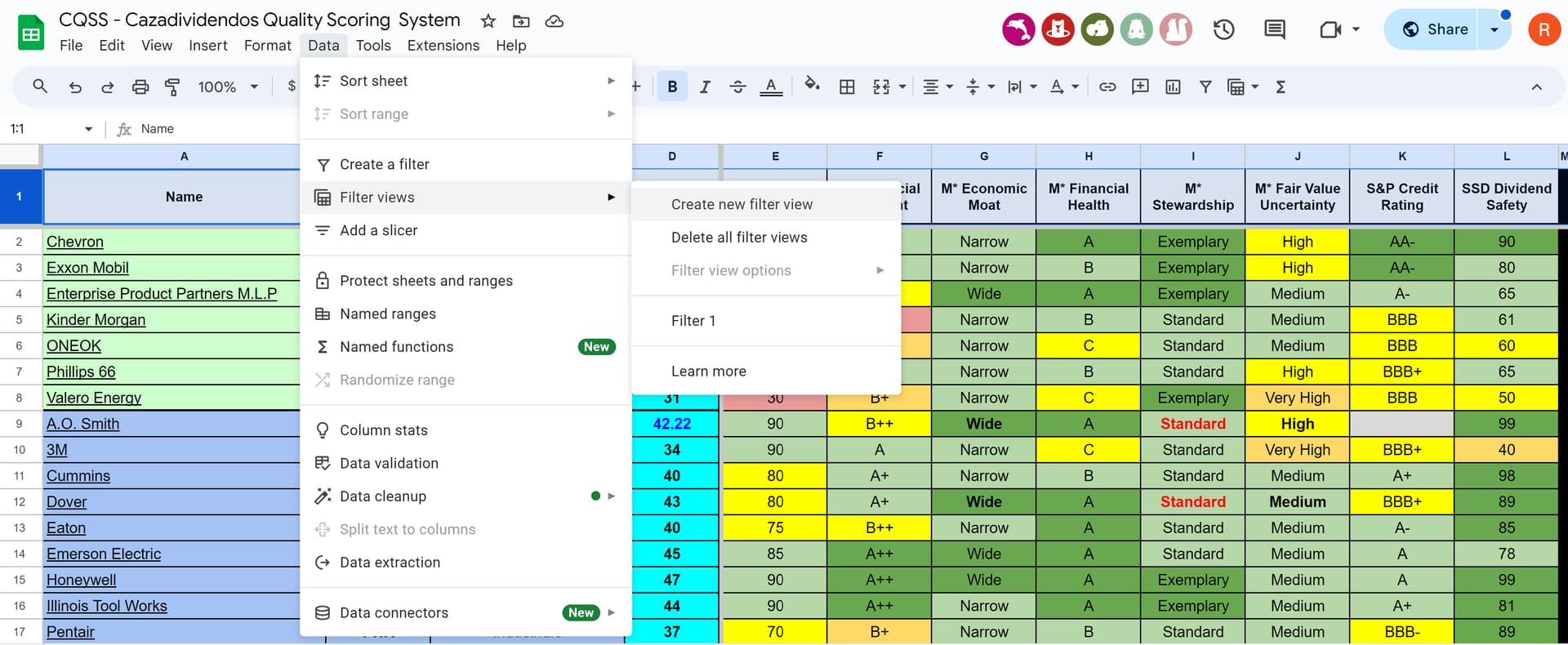The width and height of the screenshot is (1568, 645).
Task: Open the File menu
Action: (71, 46)
